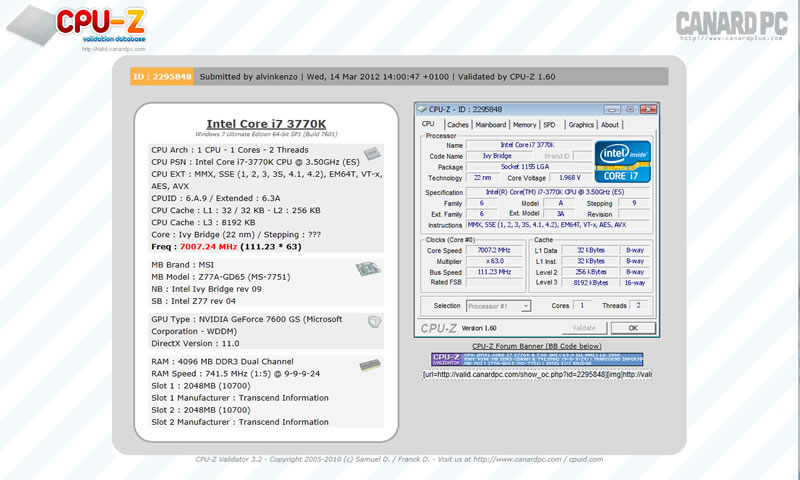
Task: Click the Instructions field in CPU-Z window
Action: [558, 225]
